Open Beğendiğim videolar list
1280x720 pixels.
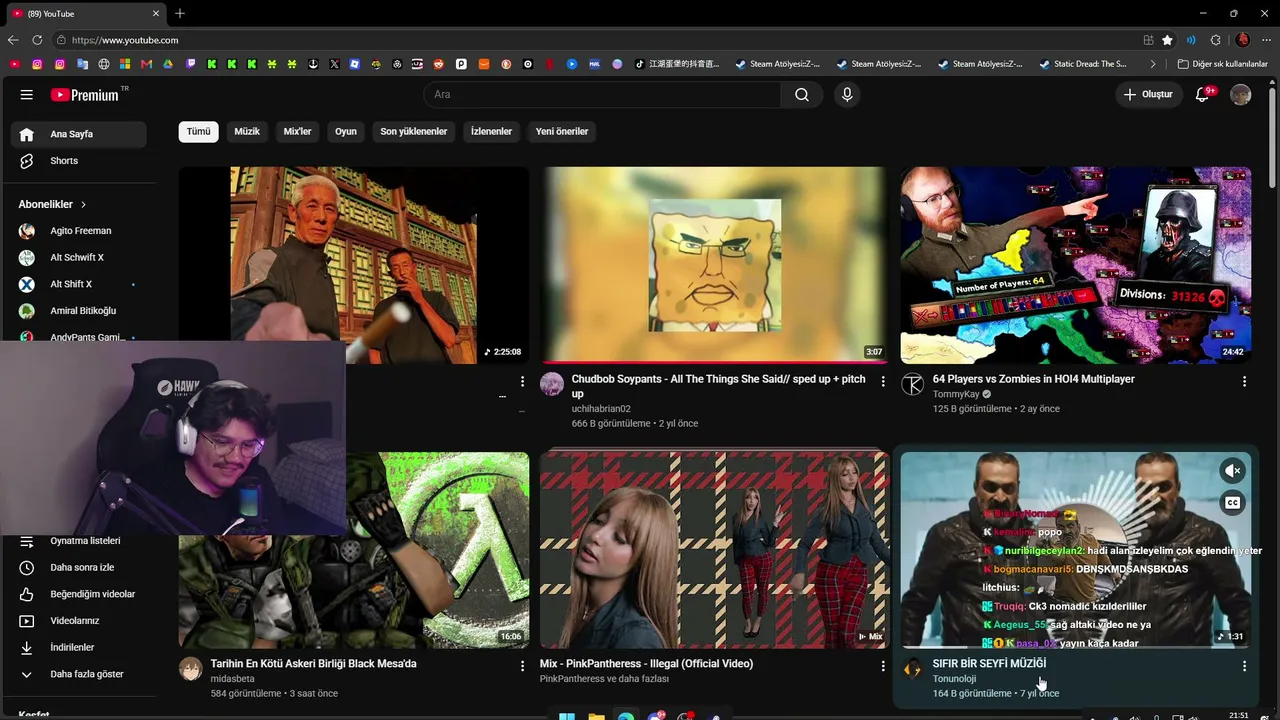point(79,594)
